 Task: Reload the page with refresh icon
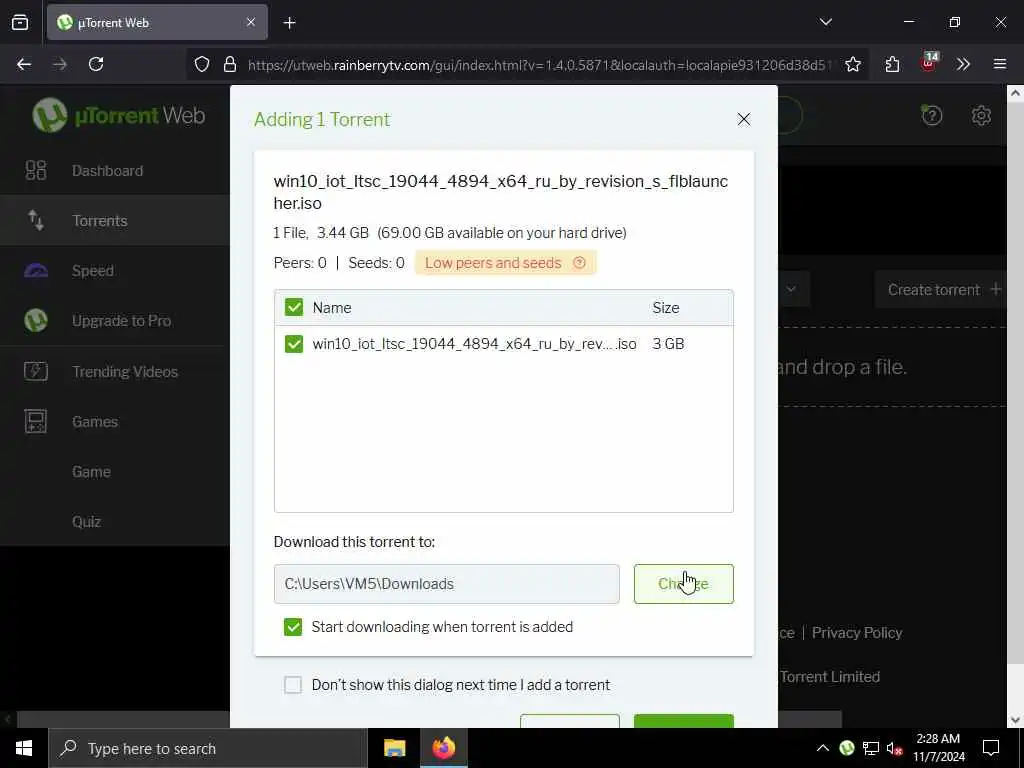click(96, 64)
